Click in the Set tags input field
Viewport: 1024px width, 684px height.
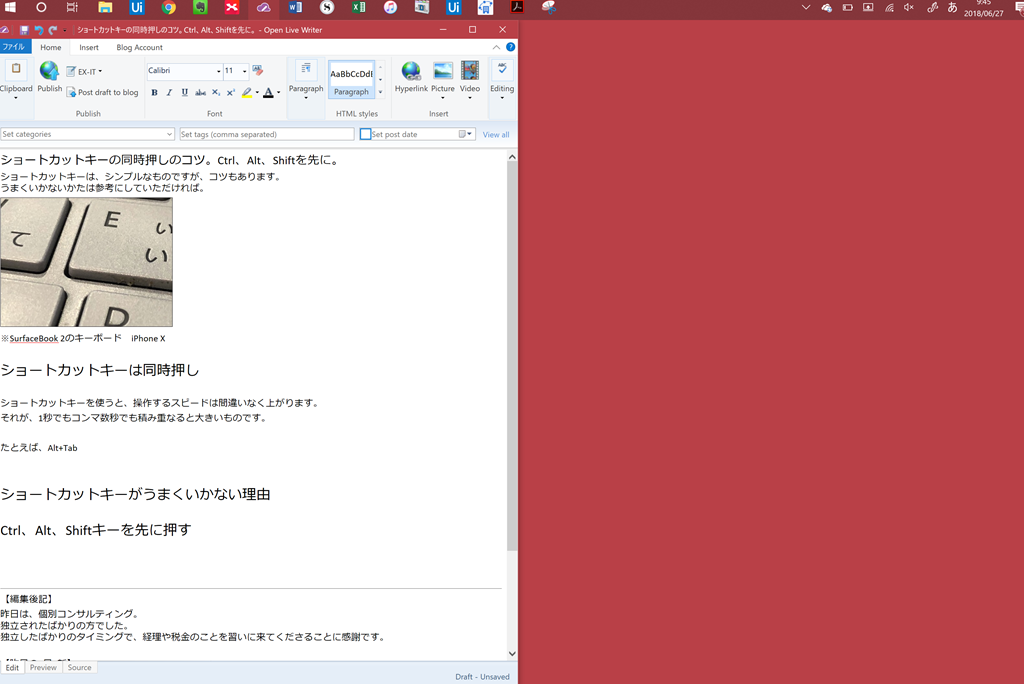tap(266, 134)
